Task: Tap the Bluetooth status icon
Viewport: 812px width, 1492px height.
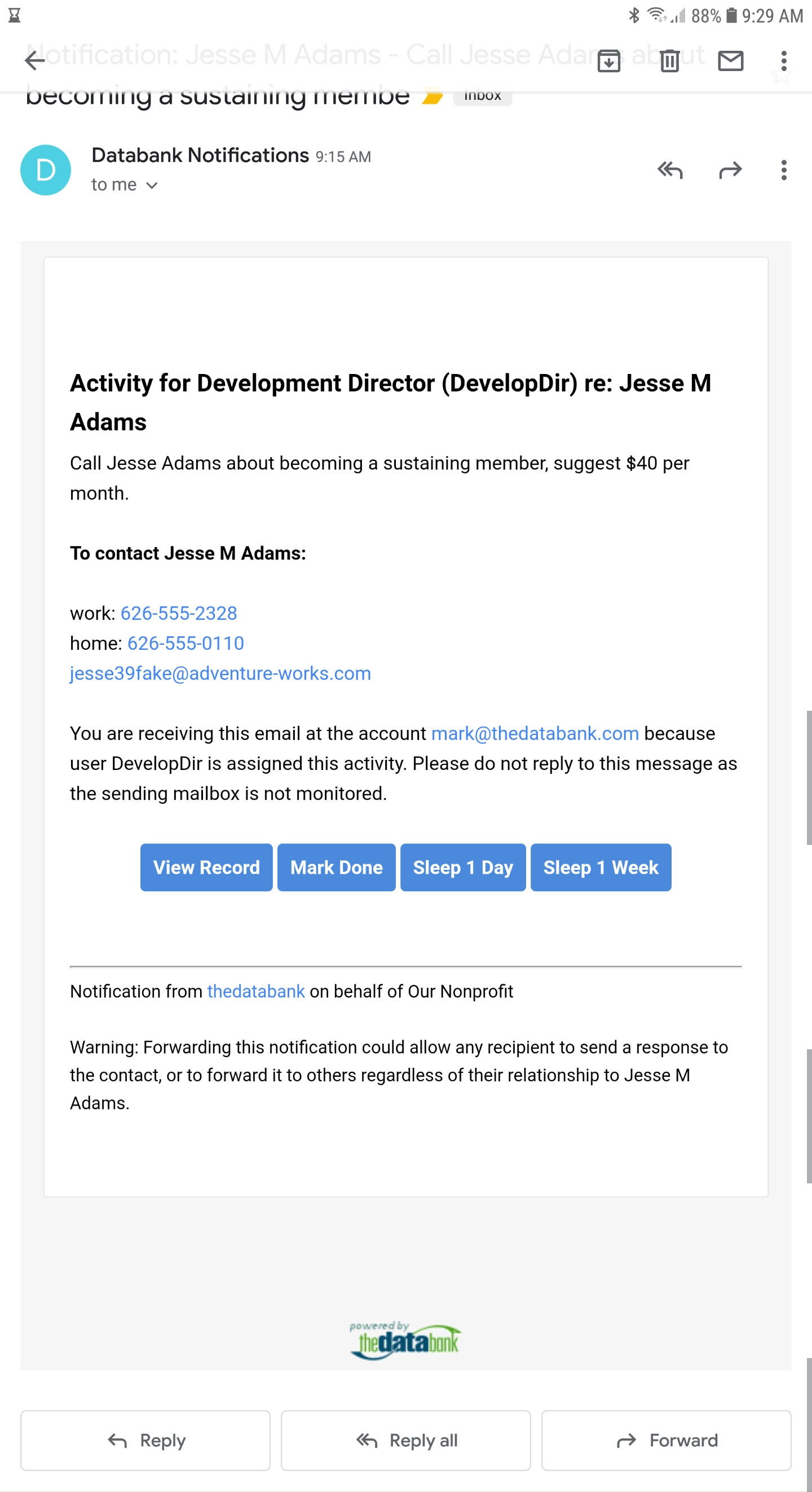Action: click(634, 15)
